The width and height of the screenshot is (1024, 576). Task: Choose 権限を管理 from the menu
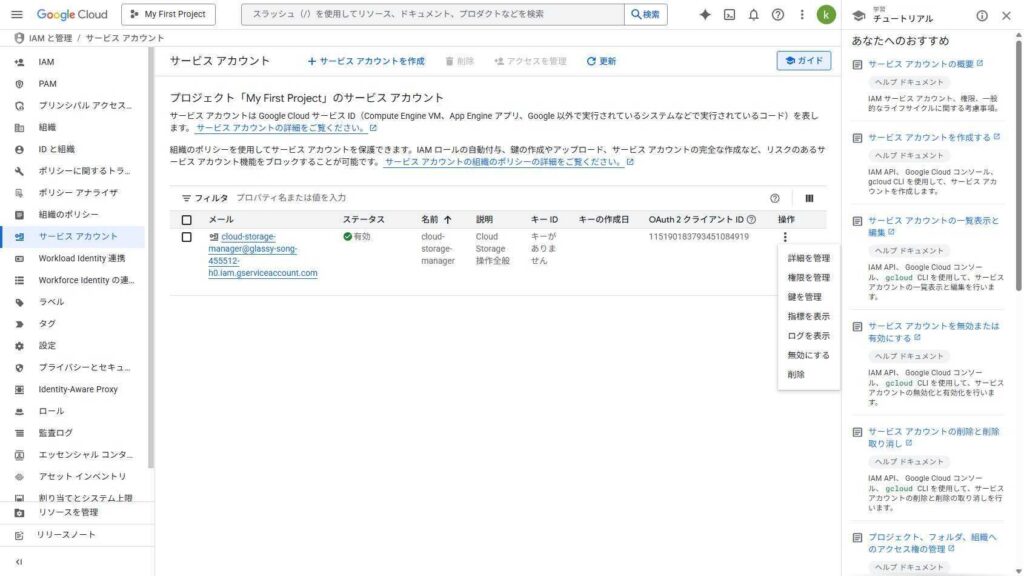[x=808, y=278]
